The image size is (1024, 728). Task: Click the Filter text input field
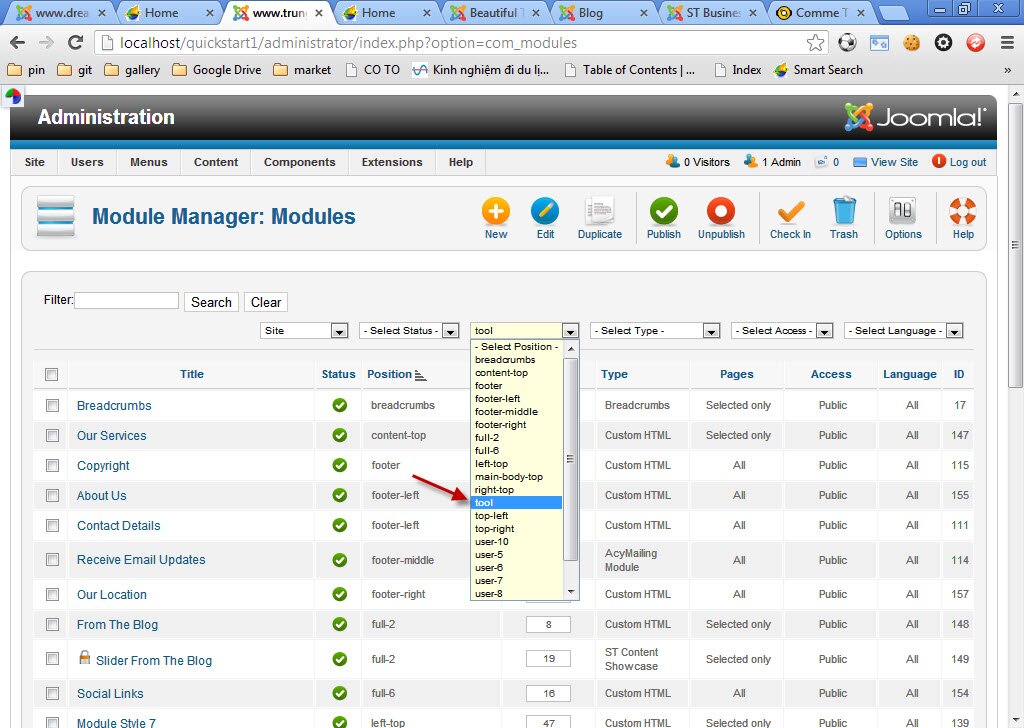pos(127,301)
